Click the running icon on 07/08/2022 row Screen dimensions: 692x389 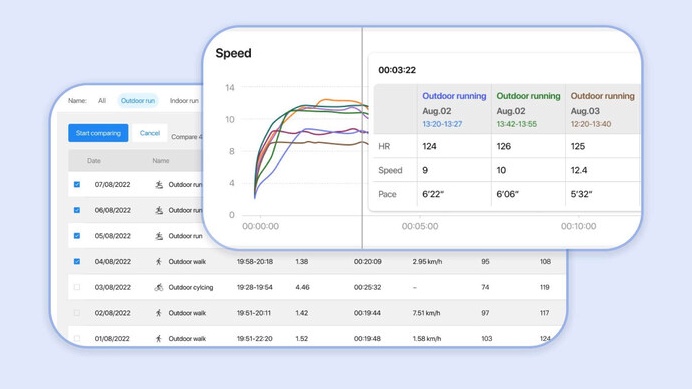(159, 185)
